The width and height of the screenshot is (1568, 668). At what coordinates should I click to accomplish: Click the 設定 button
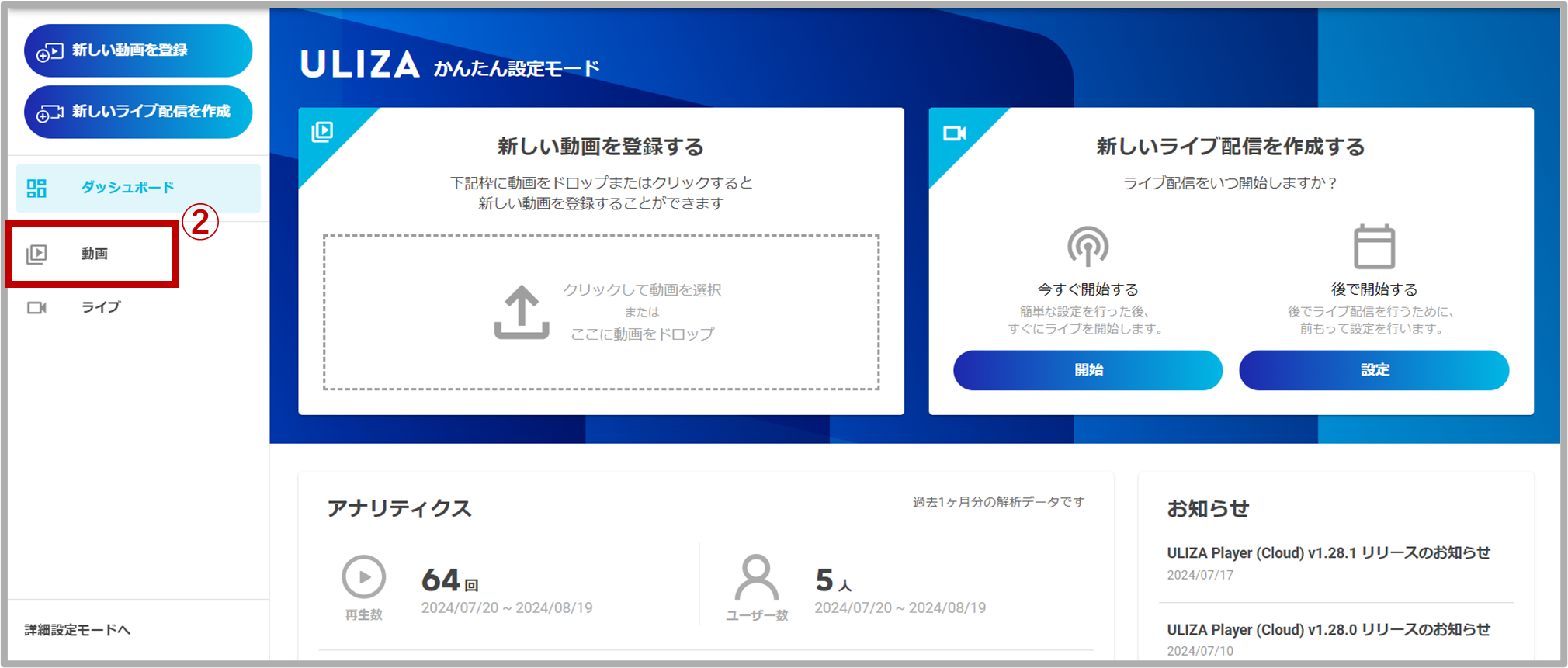[x=1374, y=370]
